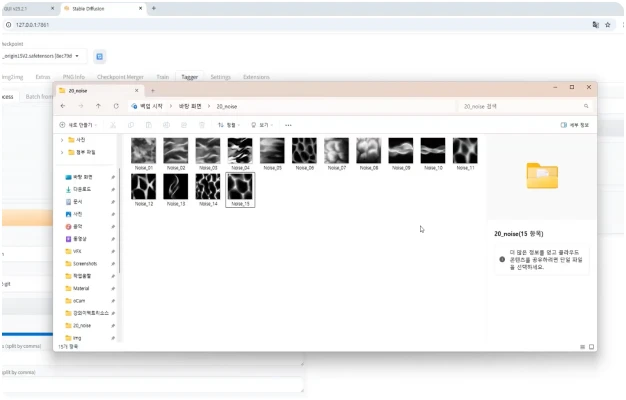The height and width of the screenshot is (400, 626).
Task: Select the Noise_04 thumbnail
Action: pos(240,150)
